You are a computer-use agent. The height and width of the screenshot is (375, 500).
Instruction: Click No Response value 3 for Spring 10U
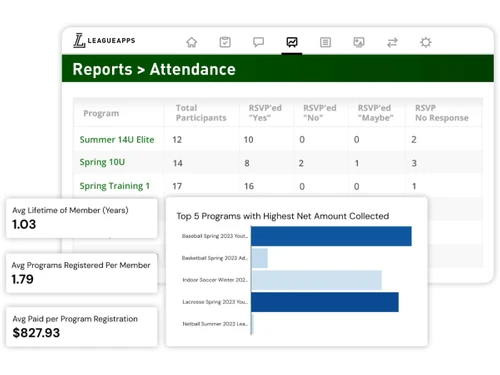pos(414,163)
